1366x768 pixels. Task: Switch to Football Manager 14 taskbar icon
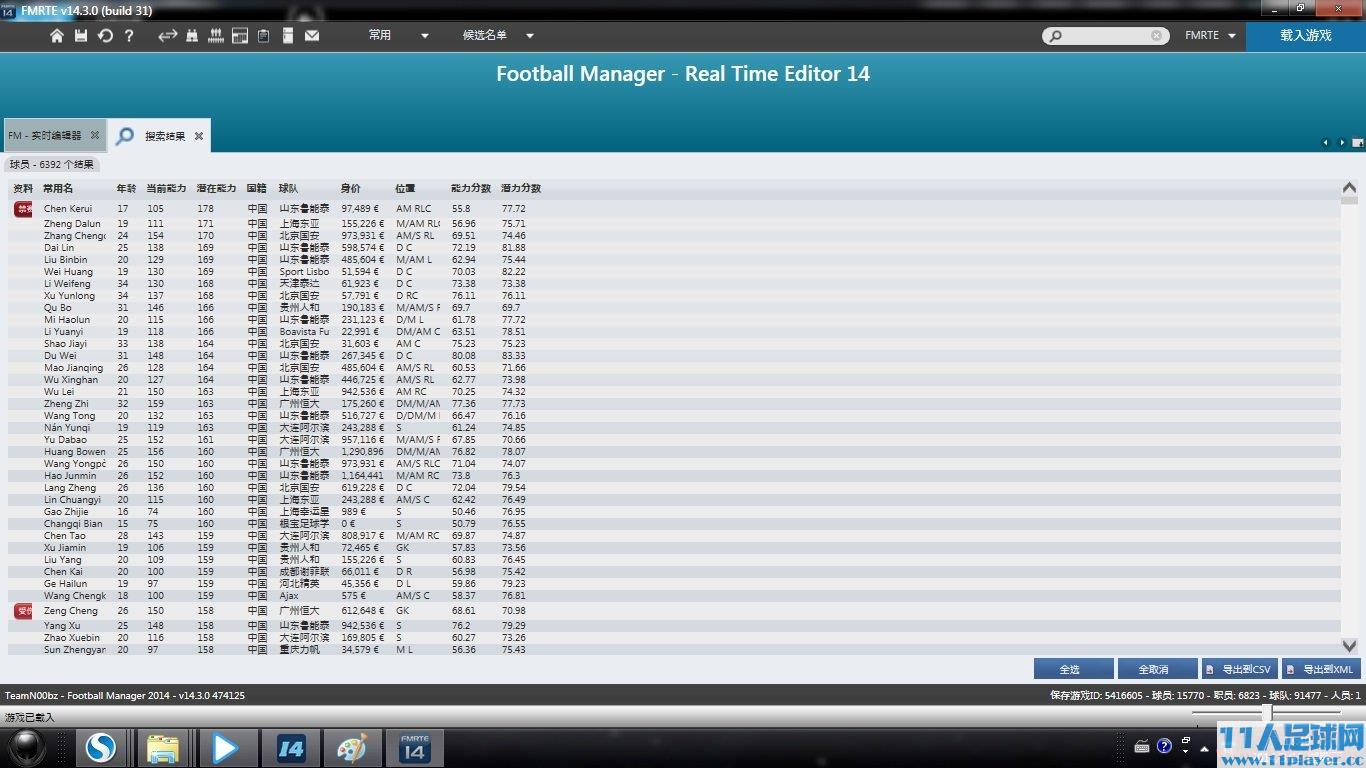point(291,748)
